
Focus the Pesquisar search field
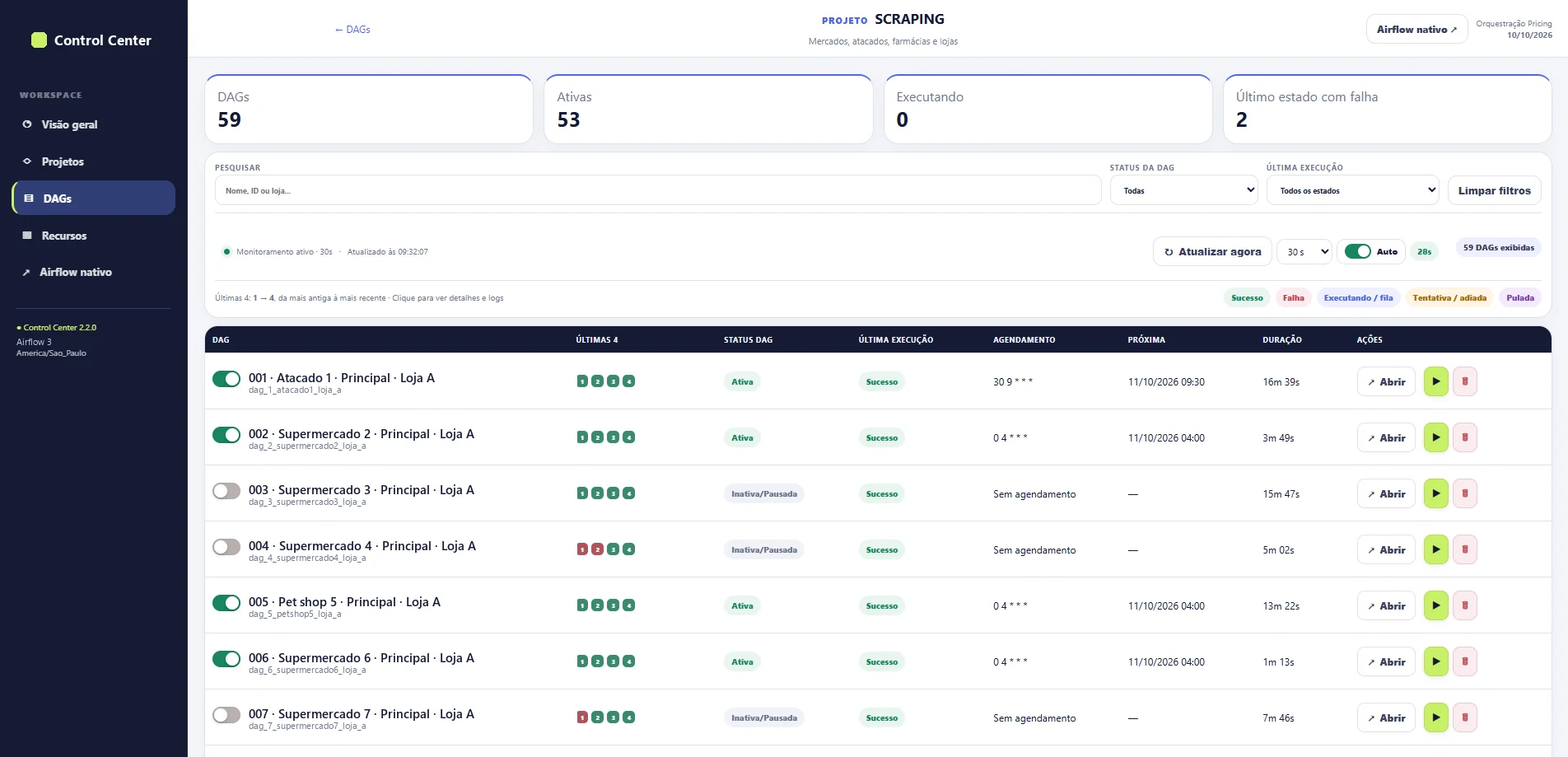click(x=658, y=190)
